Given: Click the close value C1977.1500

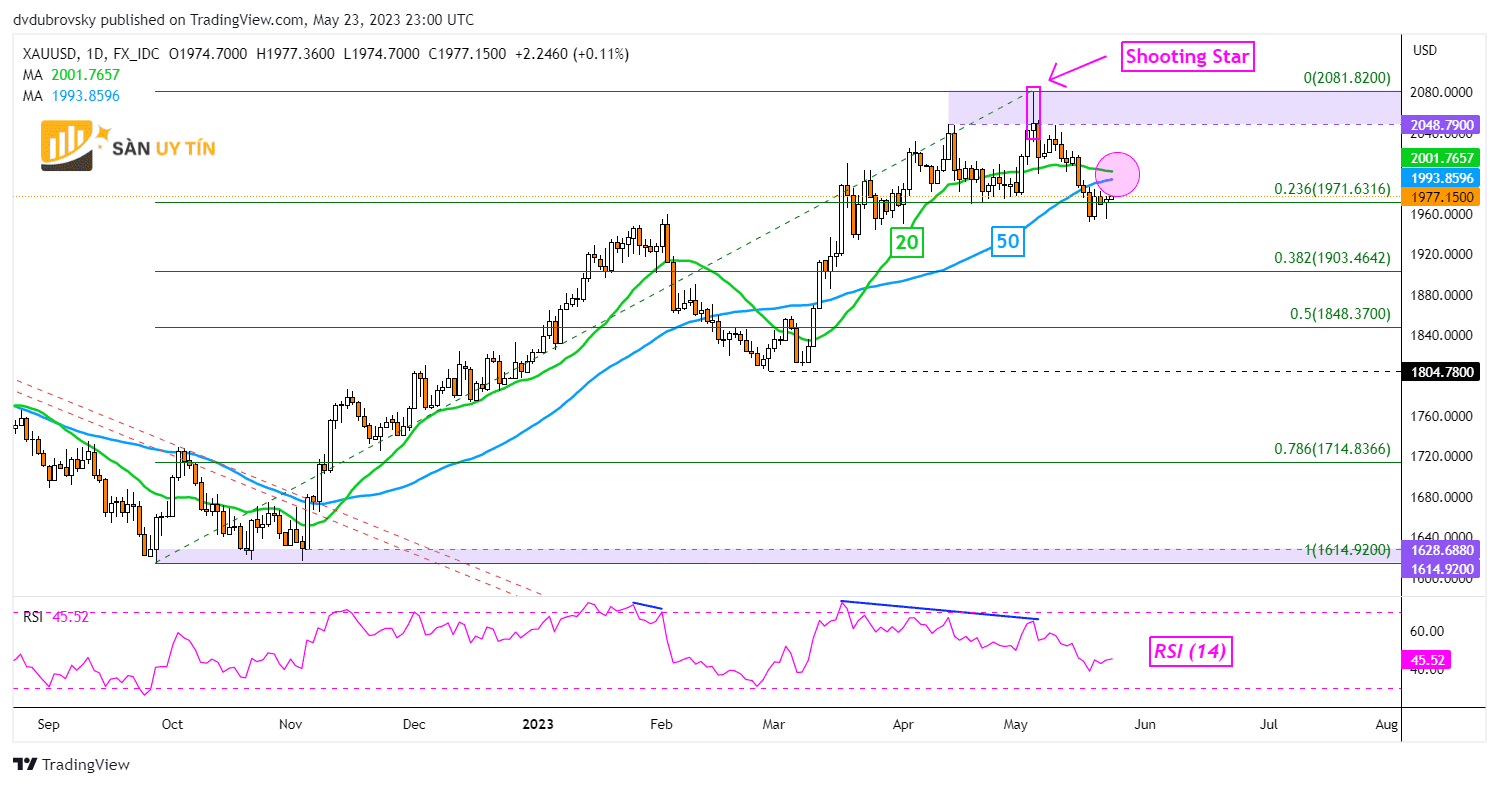Looking at the screenshot, I should pyautogui.click(x=465, y=54).
